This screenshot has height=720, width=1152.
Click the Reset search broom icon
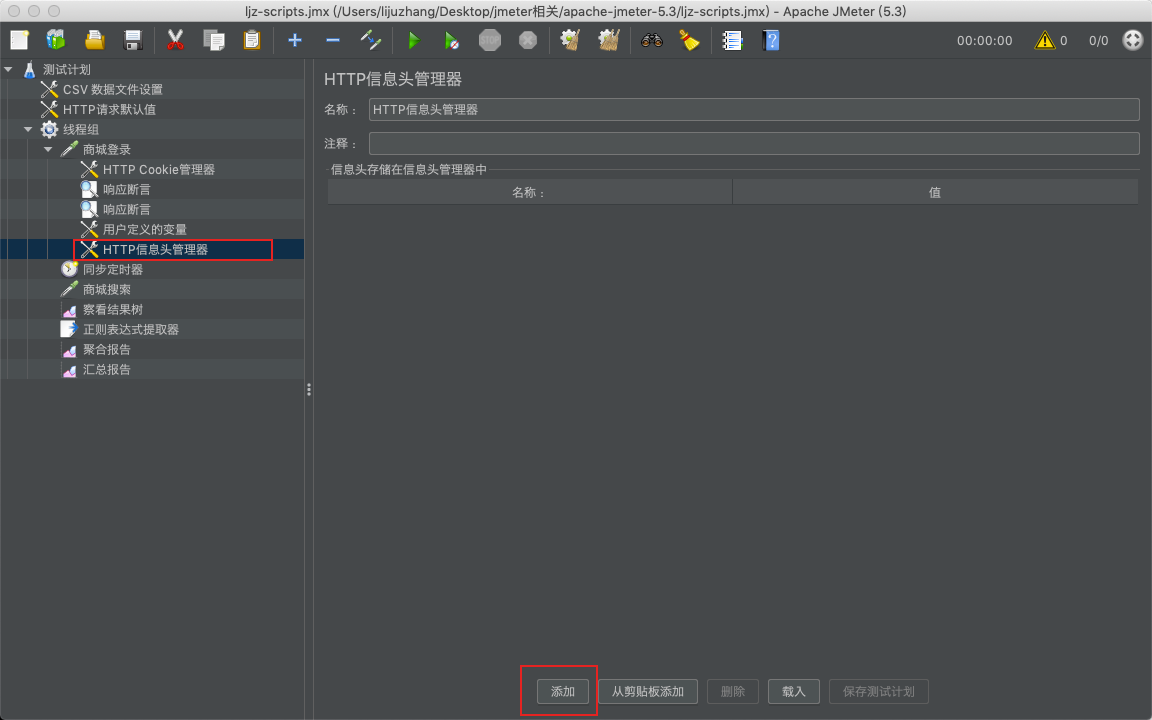pos(689,40)
